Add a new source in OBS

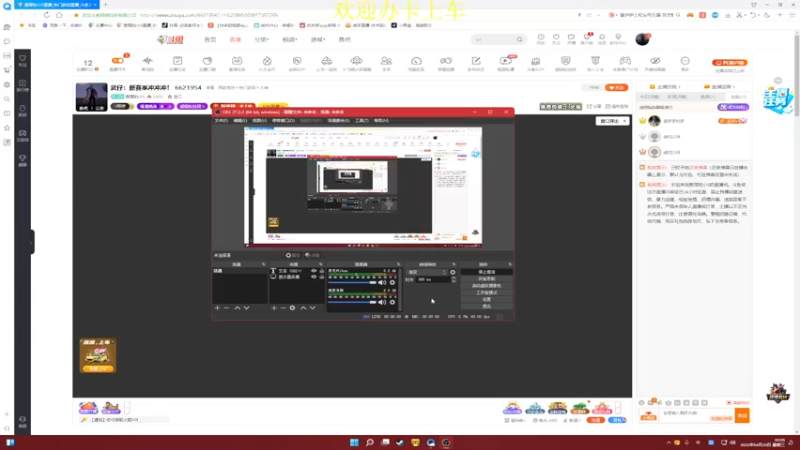coord(274,308)
